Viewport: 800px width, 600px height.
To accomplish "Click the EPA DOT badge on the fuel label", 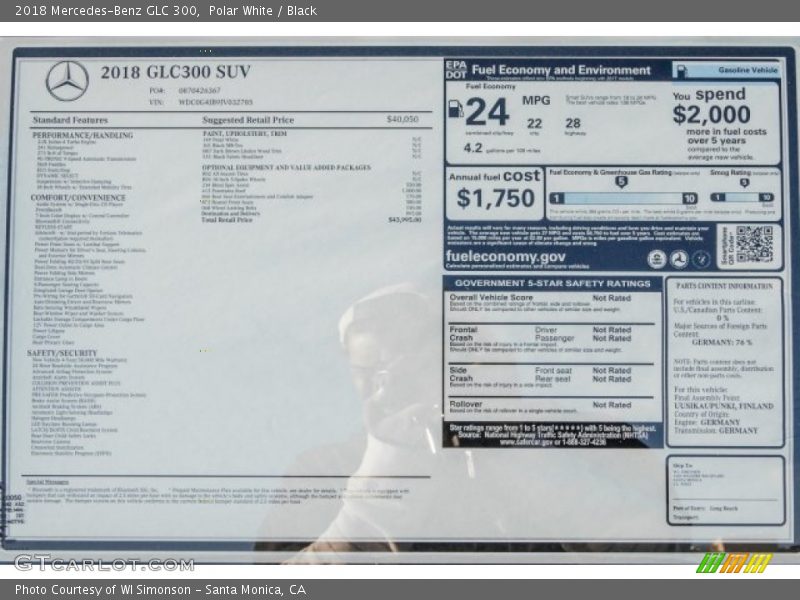I will point(456,70).
